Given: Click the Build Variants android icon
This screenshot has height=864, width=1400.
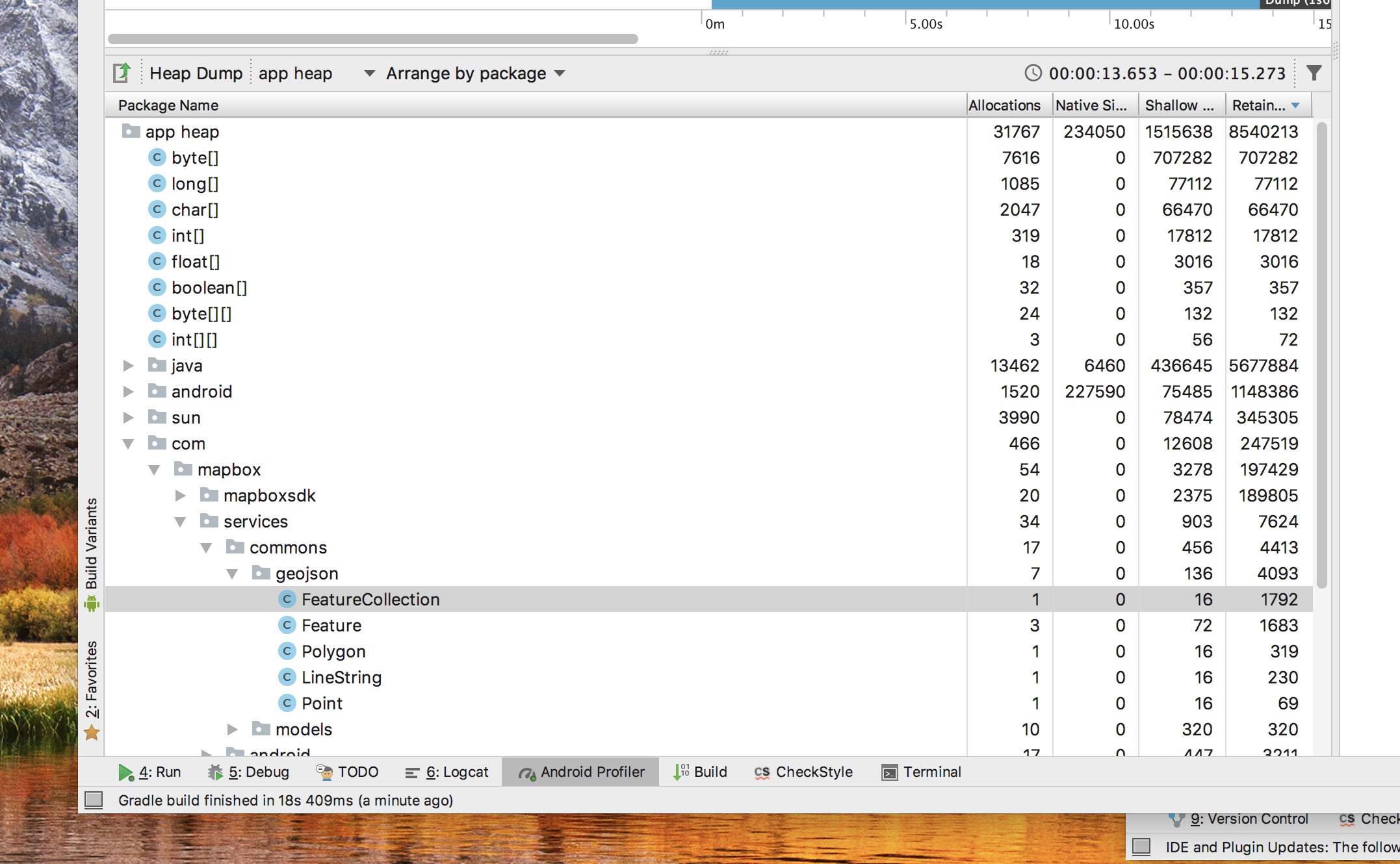Looking at the screenshot, I should tap(92, 605).
